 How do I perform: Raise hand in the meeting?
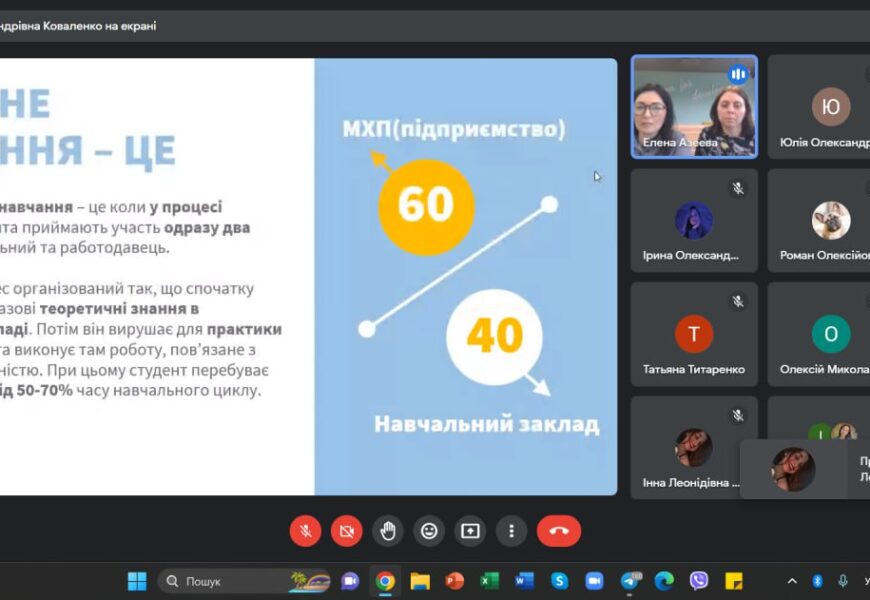388,531
